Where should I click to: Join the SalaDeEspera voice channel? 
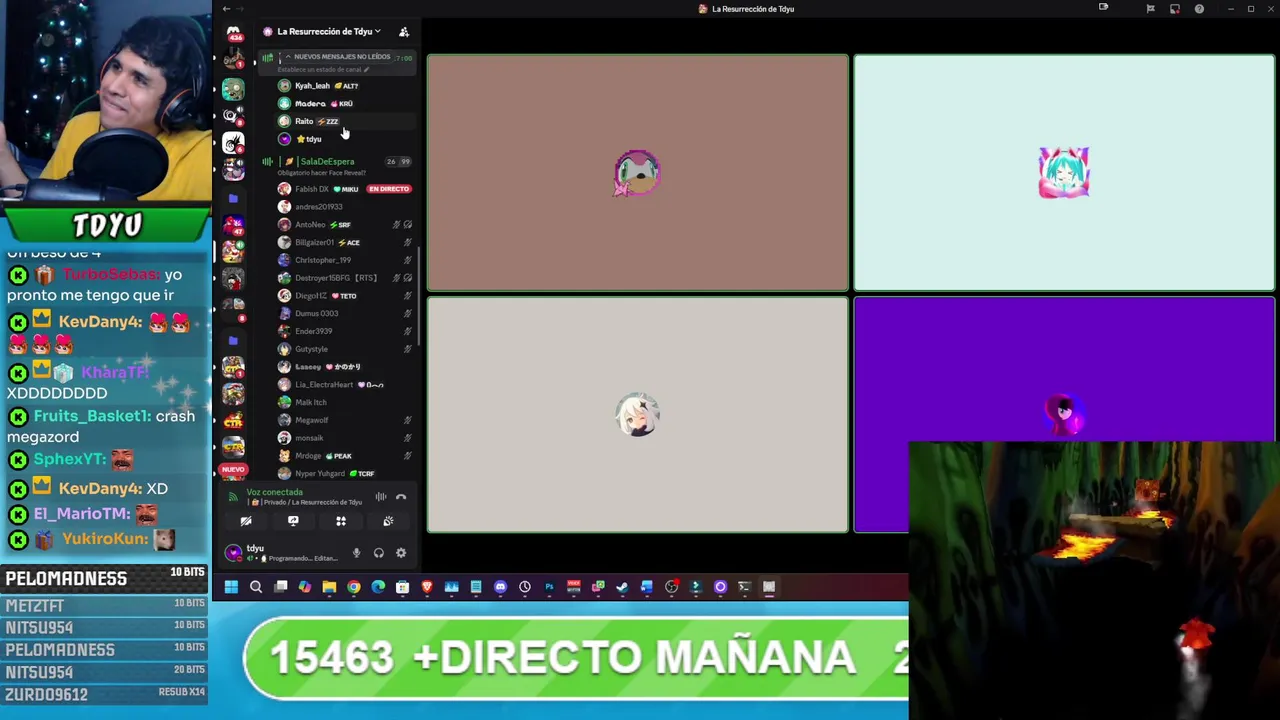tap(326, 161)
